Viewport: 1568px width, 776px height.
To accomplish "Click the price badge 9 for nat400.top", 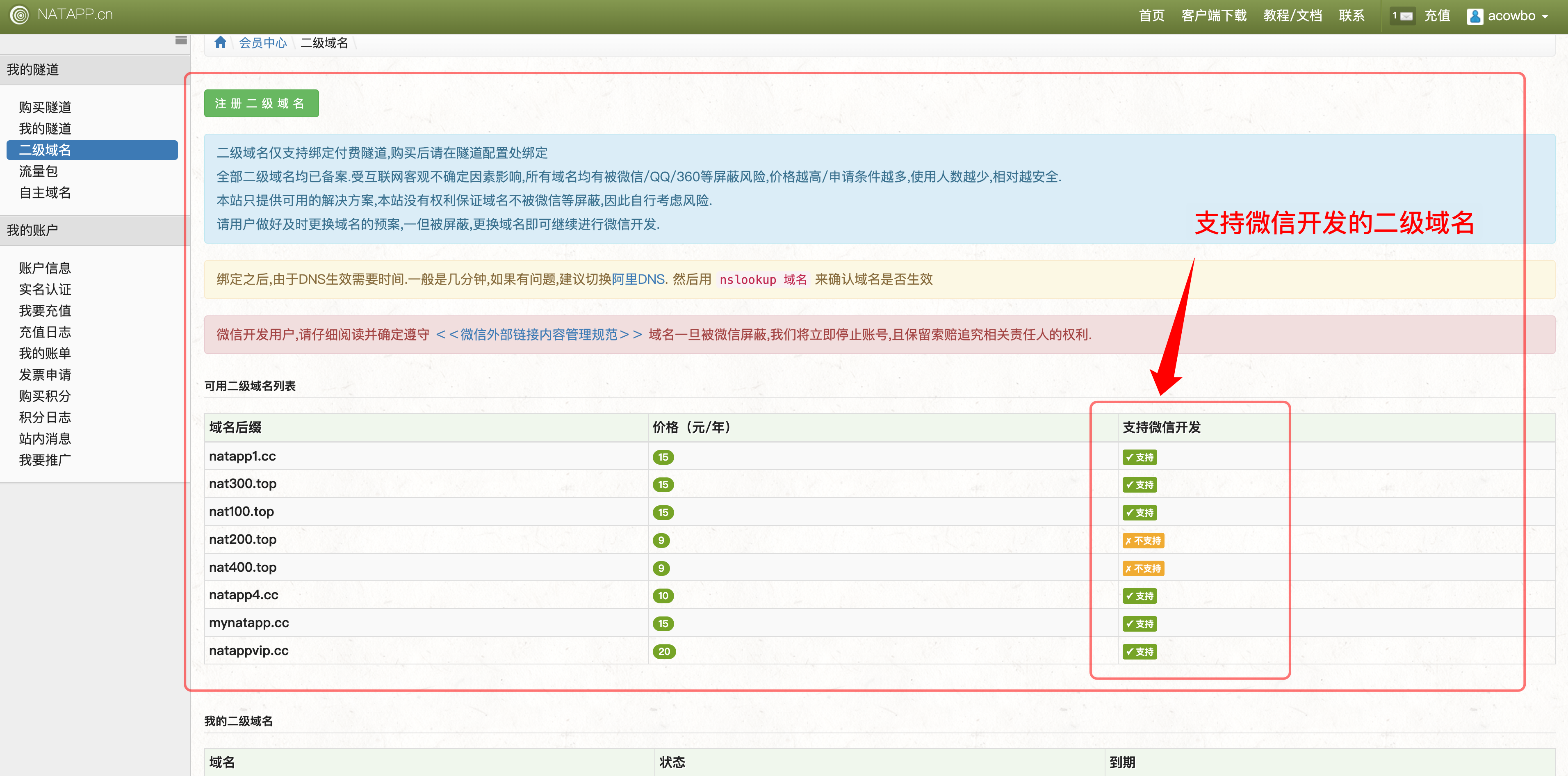I will click(661, 568).
